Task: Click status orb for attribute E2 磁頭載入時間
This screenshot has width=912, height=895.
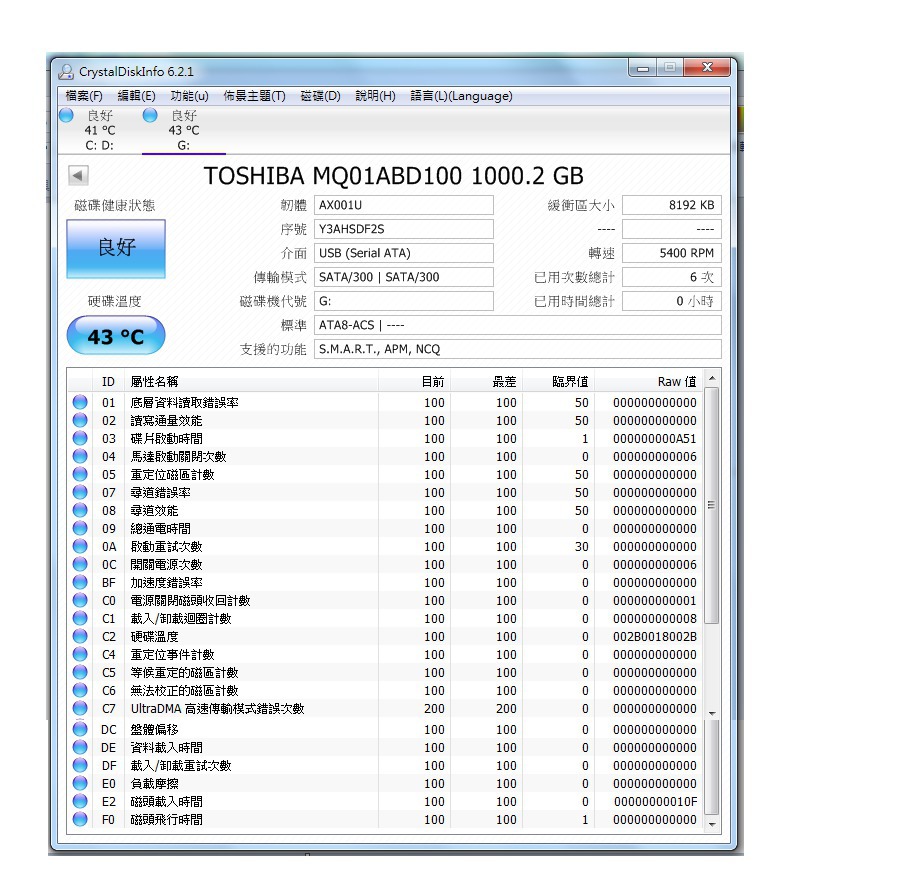Action: 80,801
